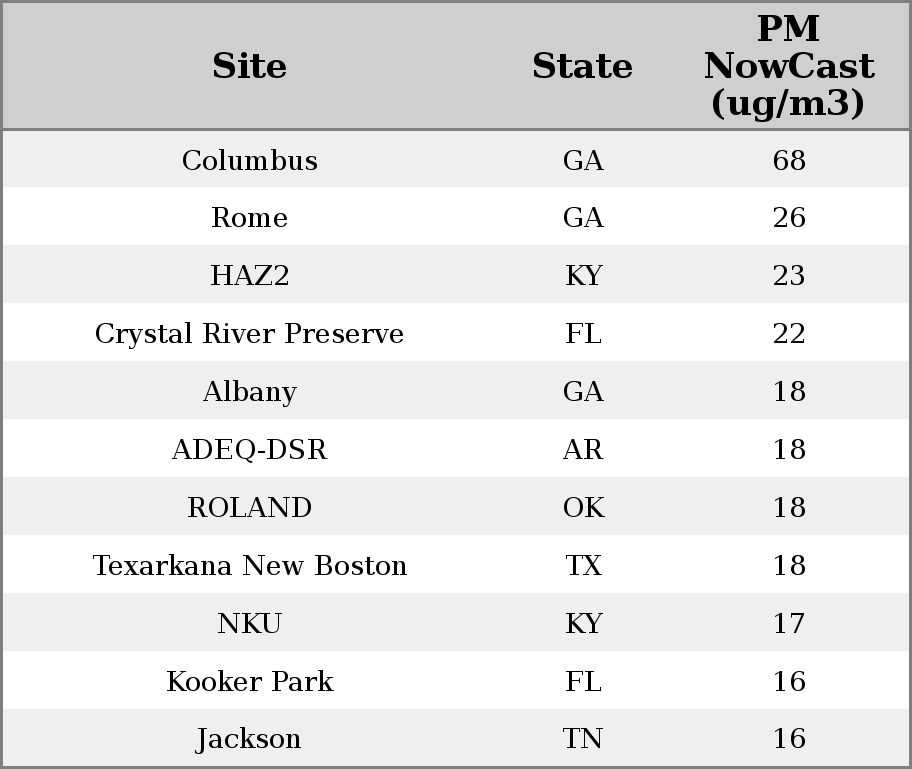Click the PM NowCast column header
This screenshot has height=769, width=912.
(x=788, y=66)
